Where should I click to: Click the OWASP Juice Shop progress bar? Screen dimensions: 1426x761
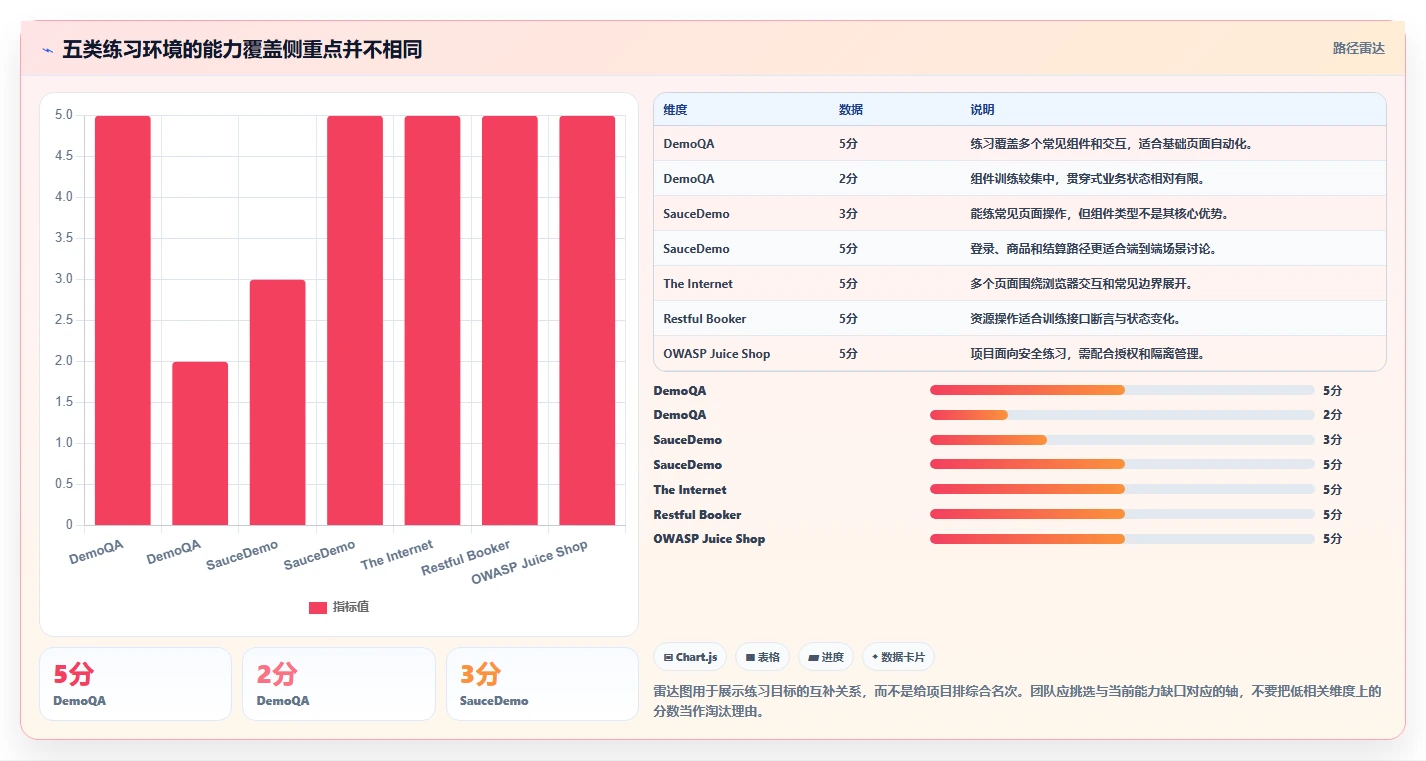[1122, 539]
